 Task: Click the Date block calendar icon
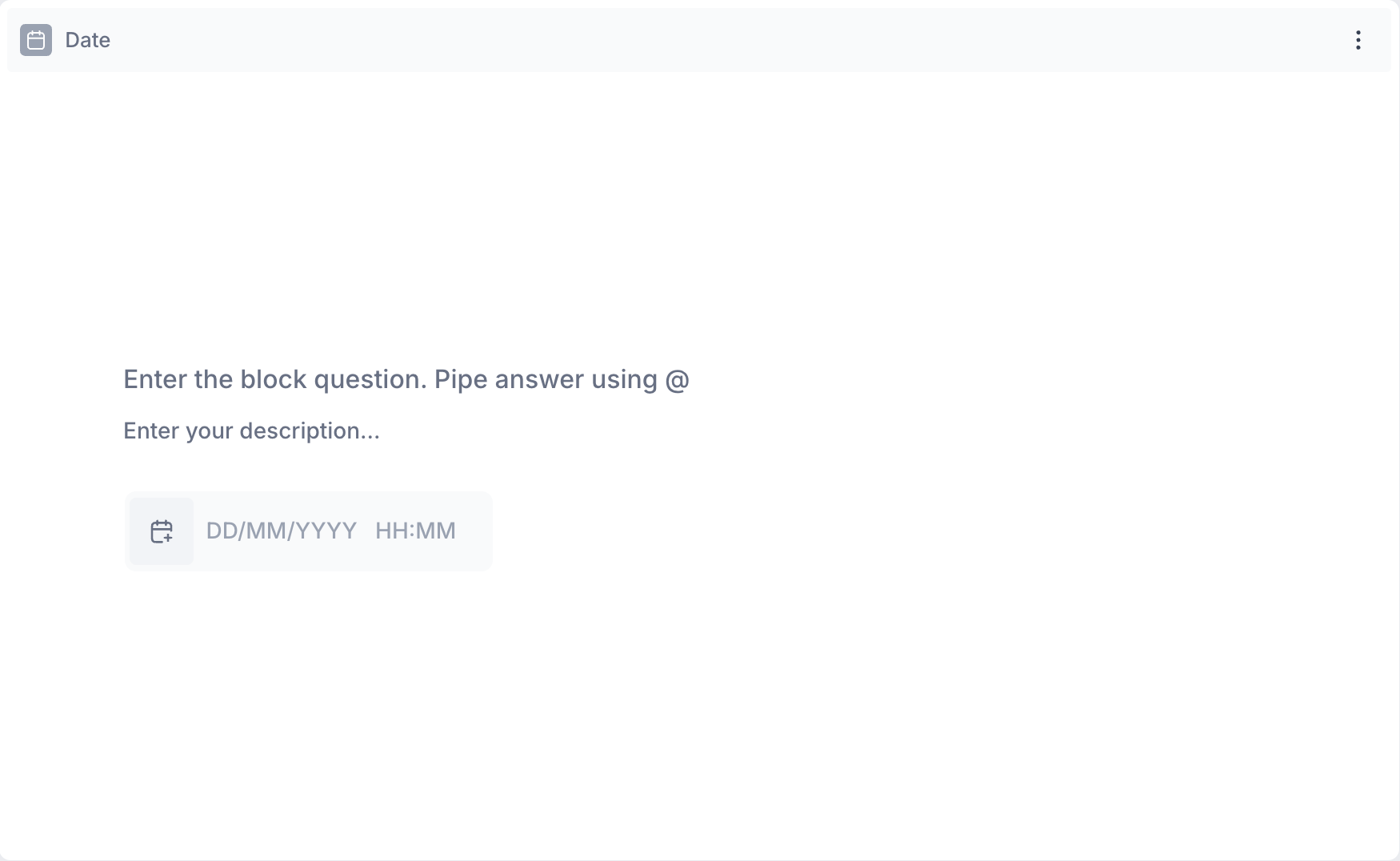36,40
